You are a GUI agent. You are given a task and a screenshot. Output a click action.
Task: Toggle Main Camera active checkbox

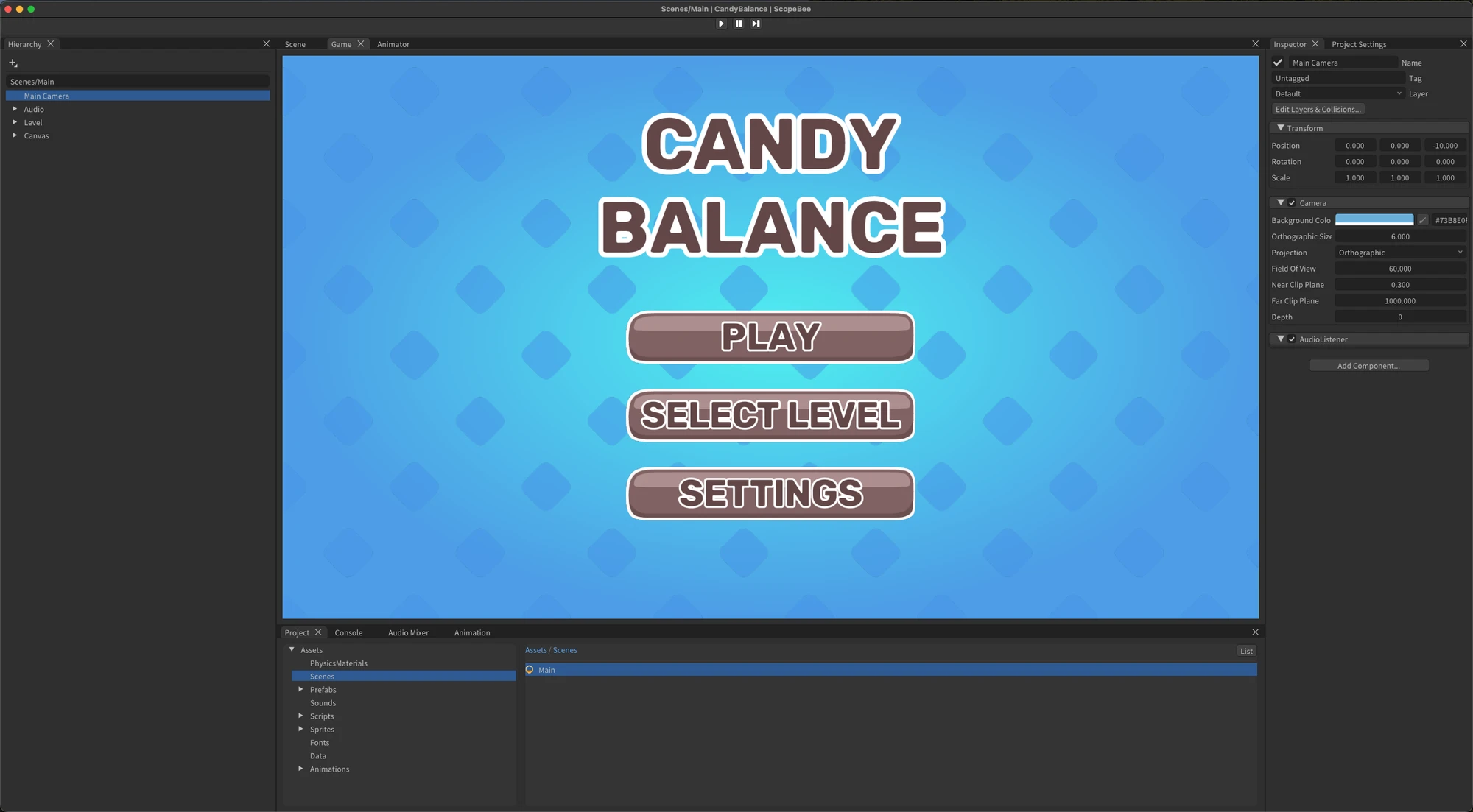tap(1278, 63)
